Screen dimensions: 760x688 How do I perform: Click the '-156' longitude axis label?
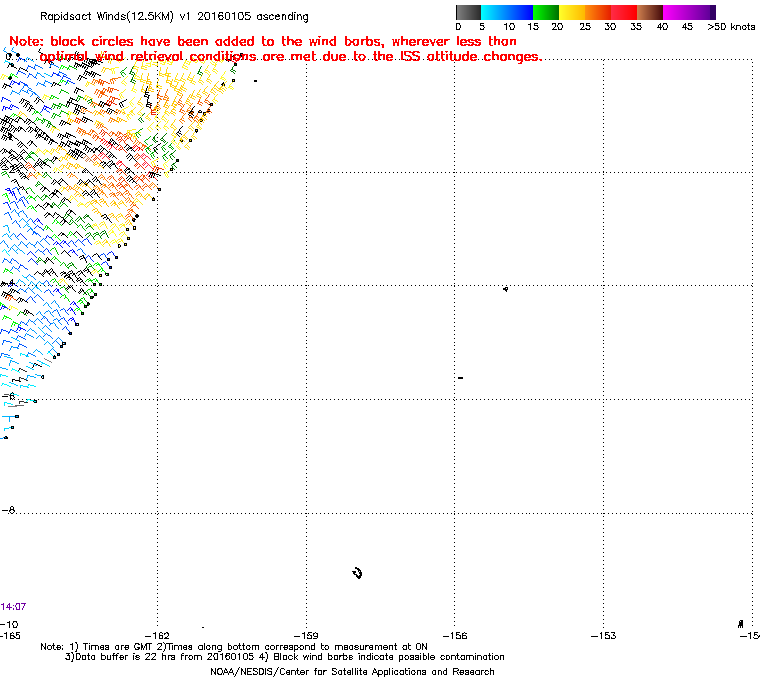(455, 636)
